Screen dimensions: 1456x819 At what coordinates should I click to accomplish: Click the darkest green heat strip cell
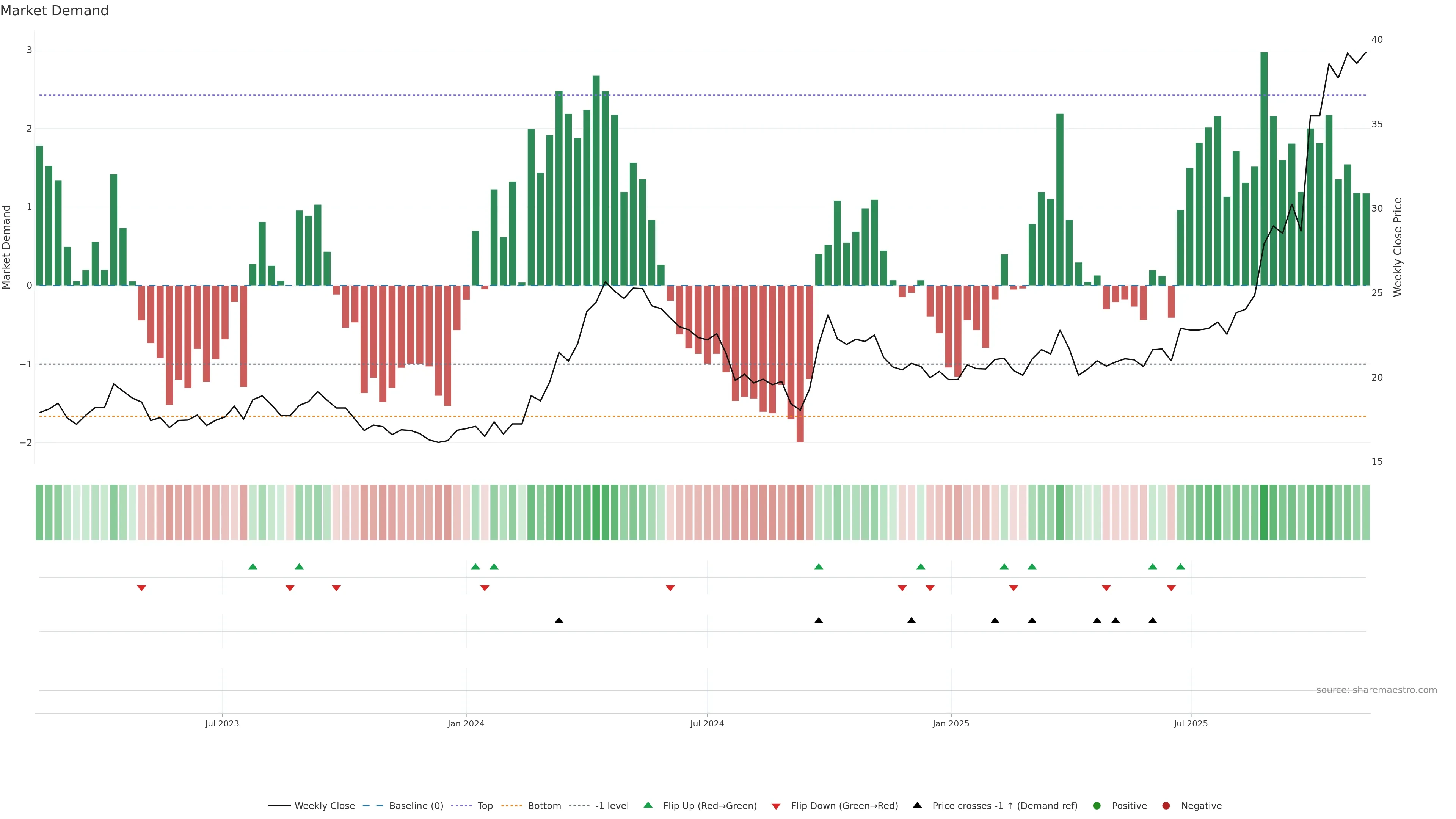tap(1264, 512)
